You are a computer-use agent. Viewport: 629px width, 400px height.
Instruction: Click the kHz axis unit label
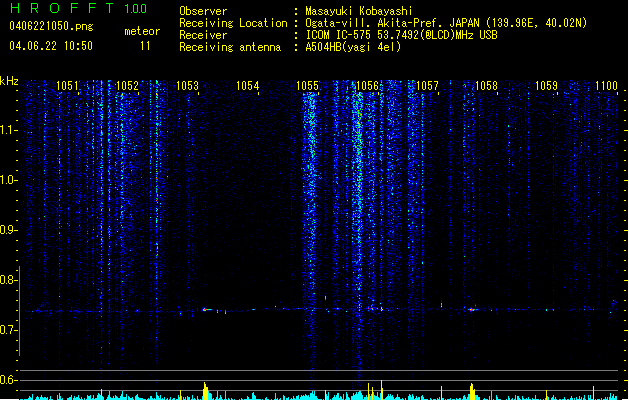point(9,81)
